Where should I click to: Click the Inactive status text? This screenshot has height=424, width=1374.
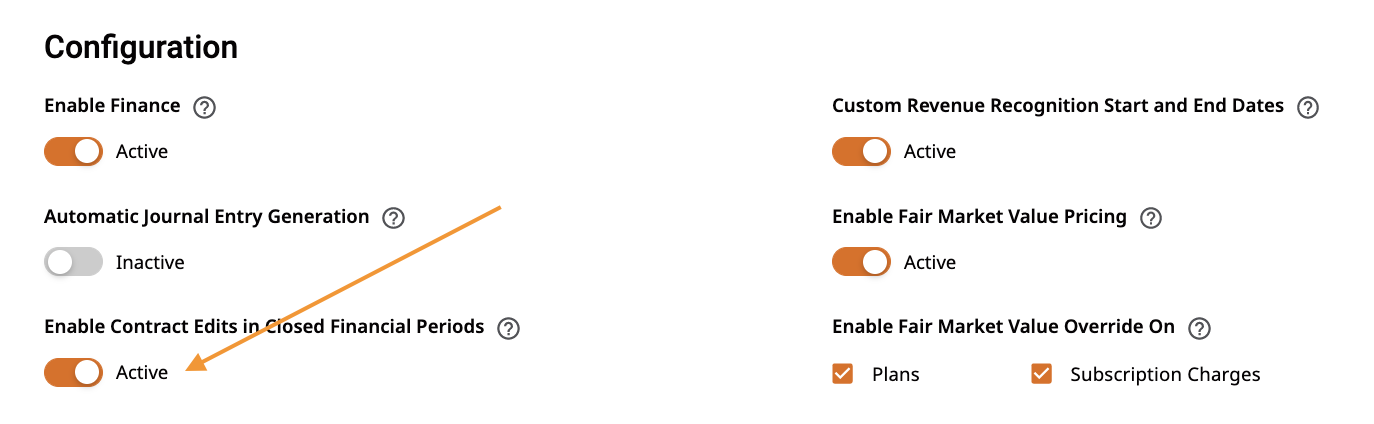pyautogui.click(x=150, y=263)
